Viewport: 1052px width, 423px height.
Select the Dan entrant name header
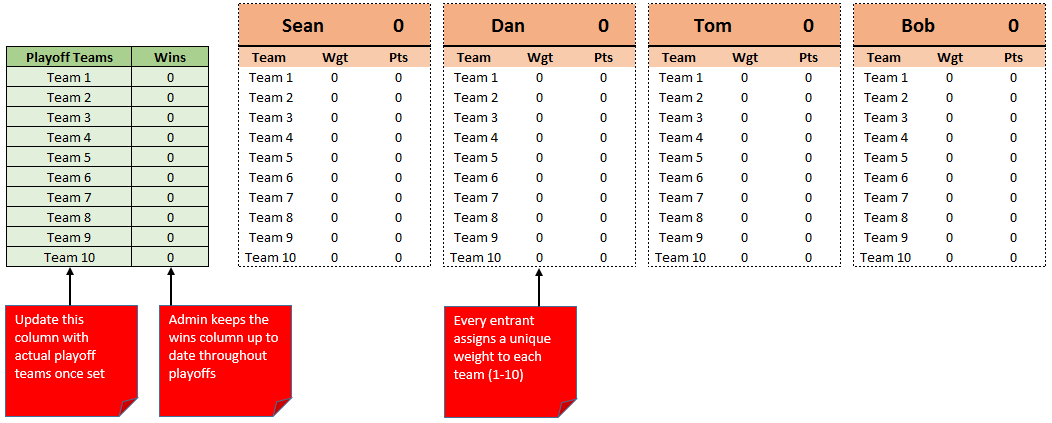(x=508, y=26)
